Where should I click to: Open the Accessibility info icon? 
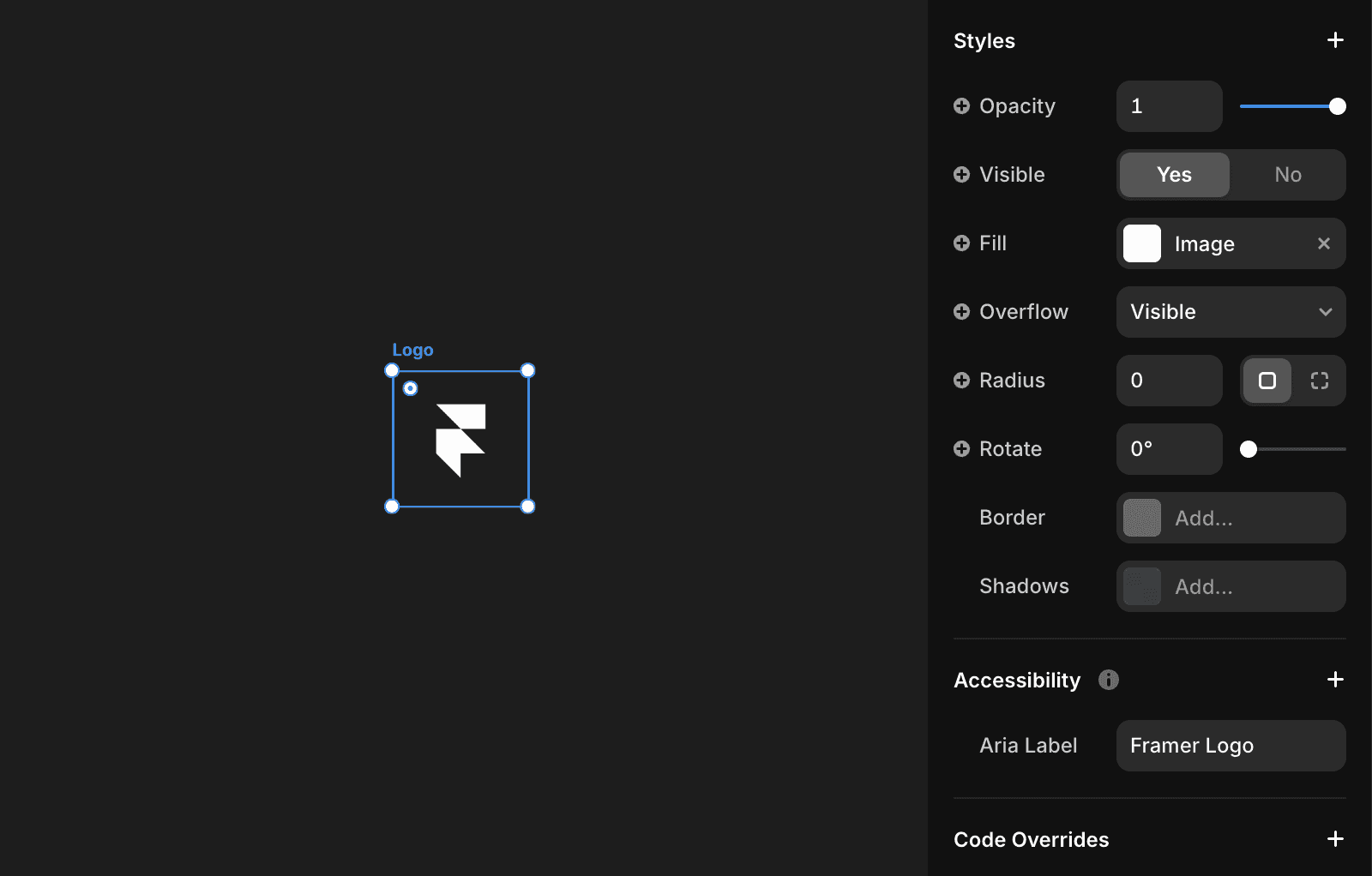click(1109, 680)
